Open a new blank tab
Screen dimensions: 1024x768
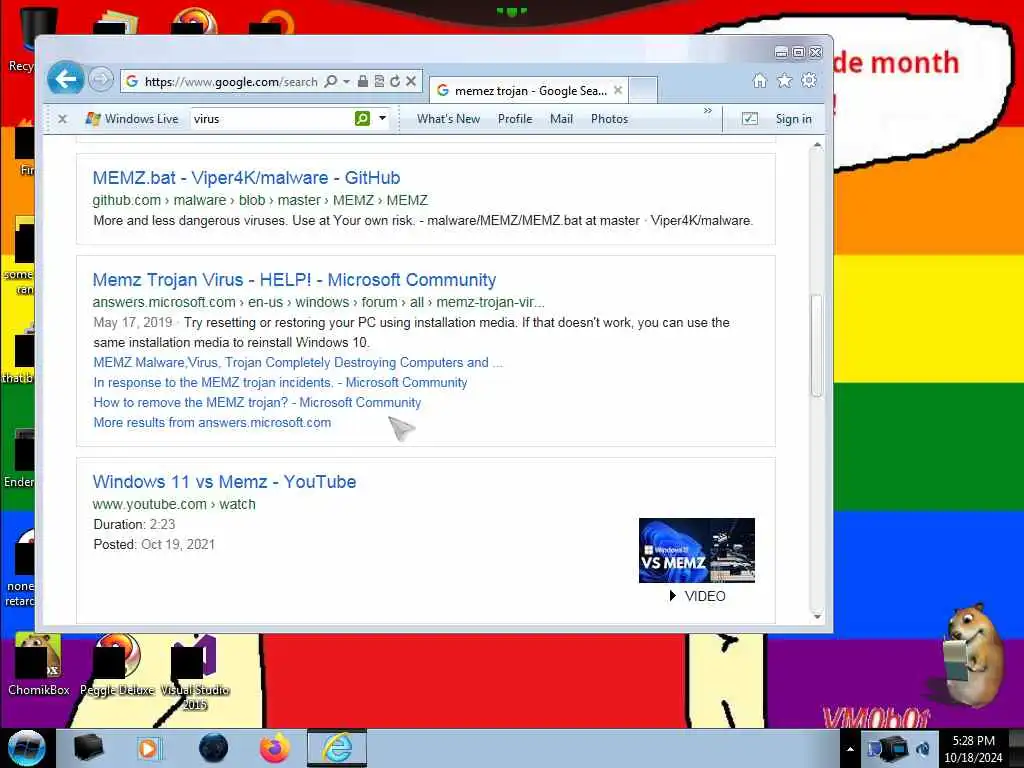coord(643,90)
